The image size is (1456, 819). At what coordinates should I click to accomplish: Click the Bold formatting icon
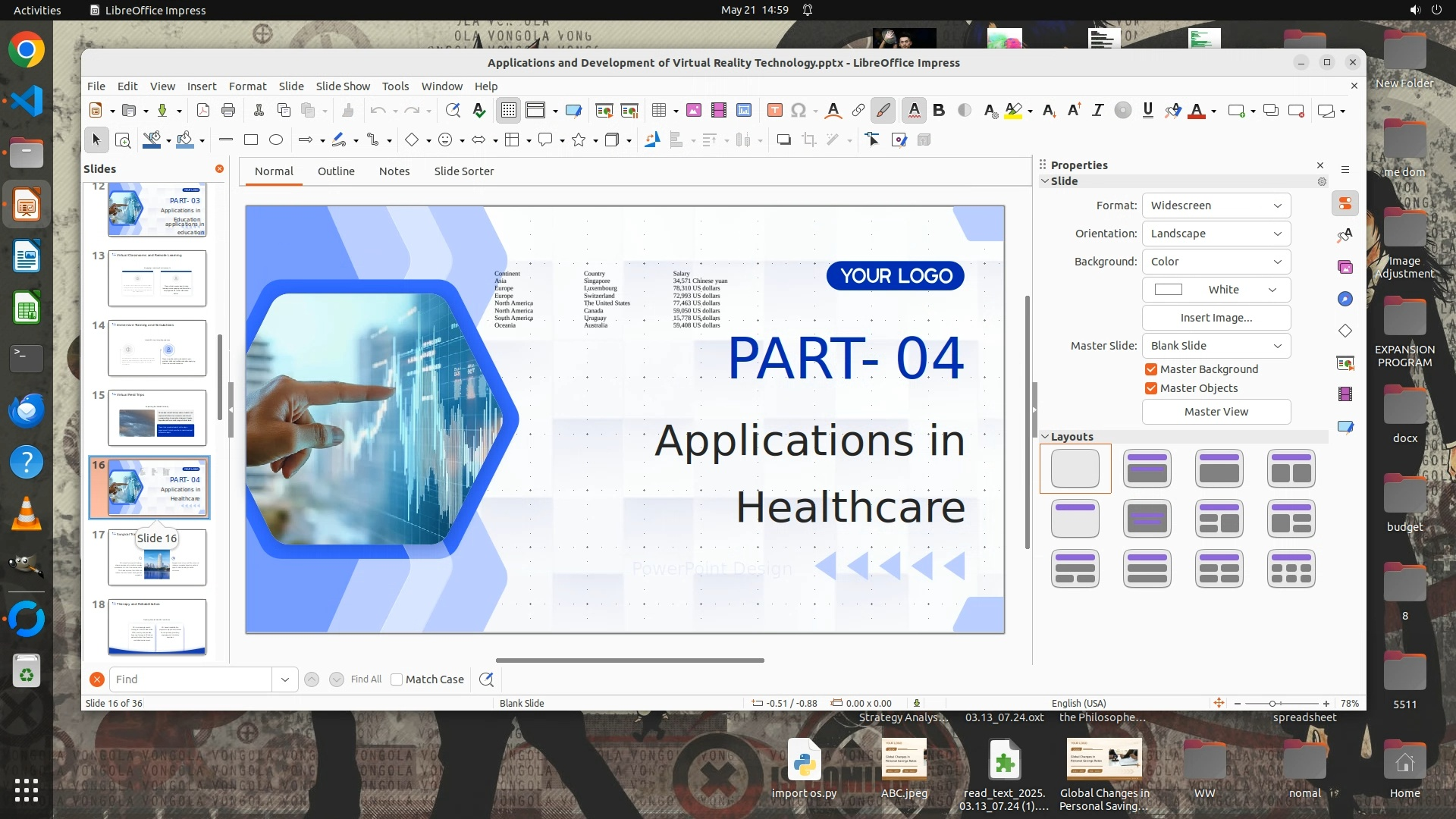click(939, 111)
